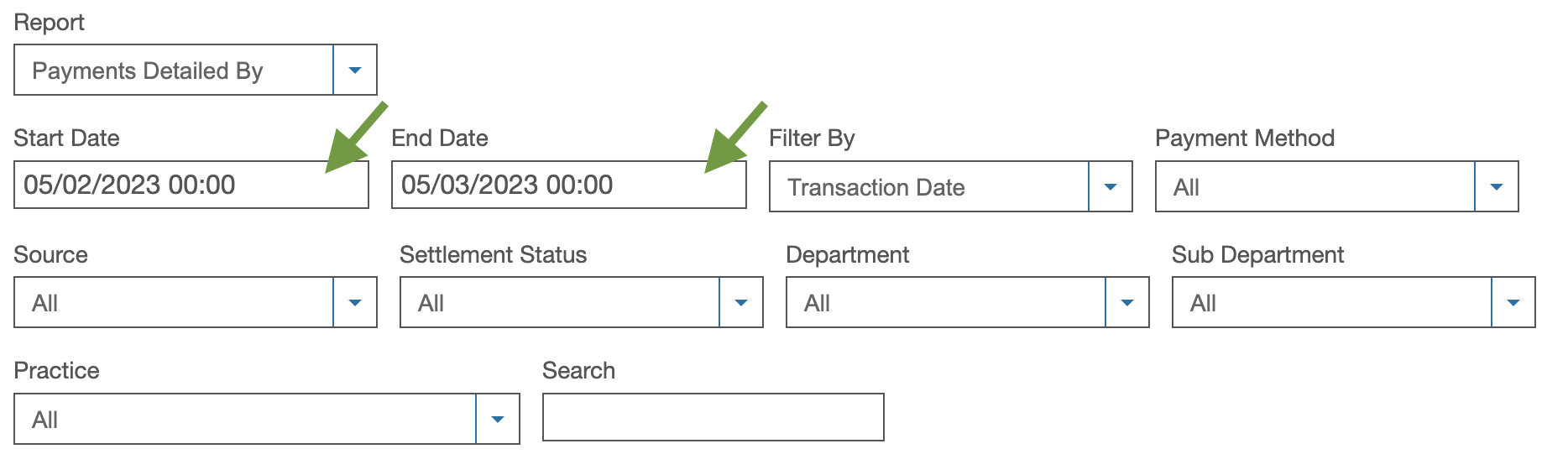Click into the Start Date field
Image resolution: width=1568 pixels, height=475 pixels.
coord(191,185)
